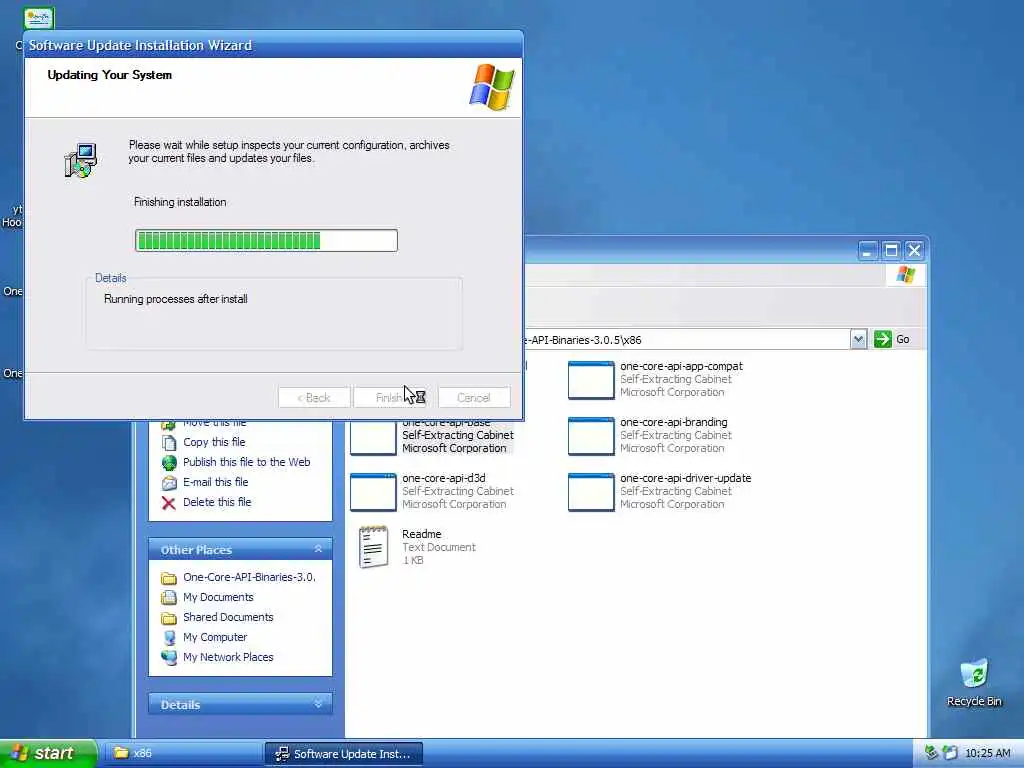This screenshot has height=768, width=1024.
Task: Click the My Documents icon in Other Places
Action: point(169,598)
